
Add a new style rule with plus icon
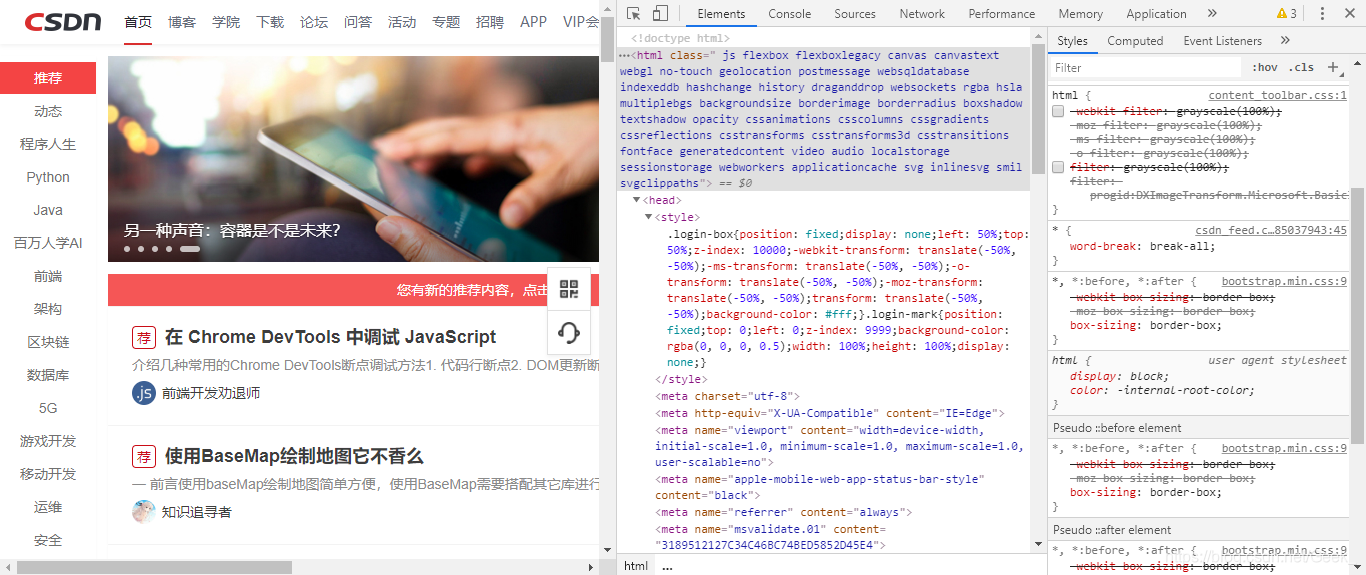coord(1332,67)
